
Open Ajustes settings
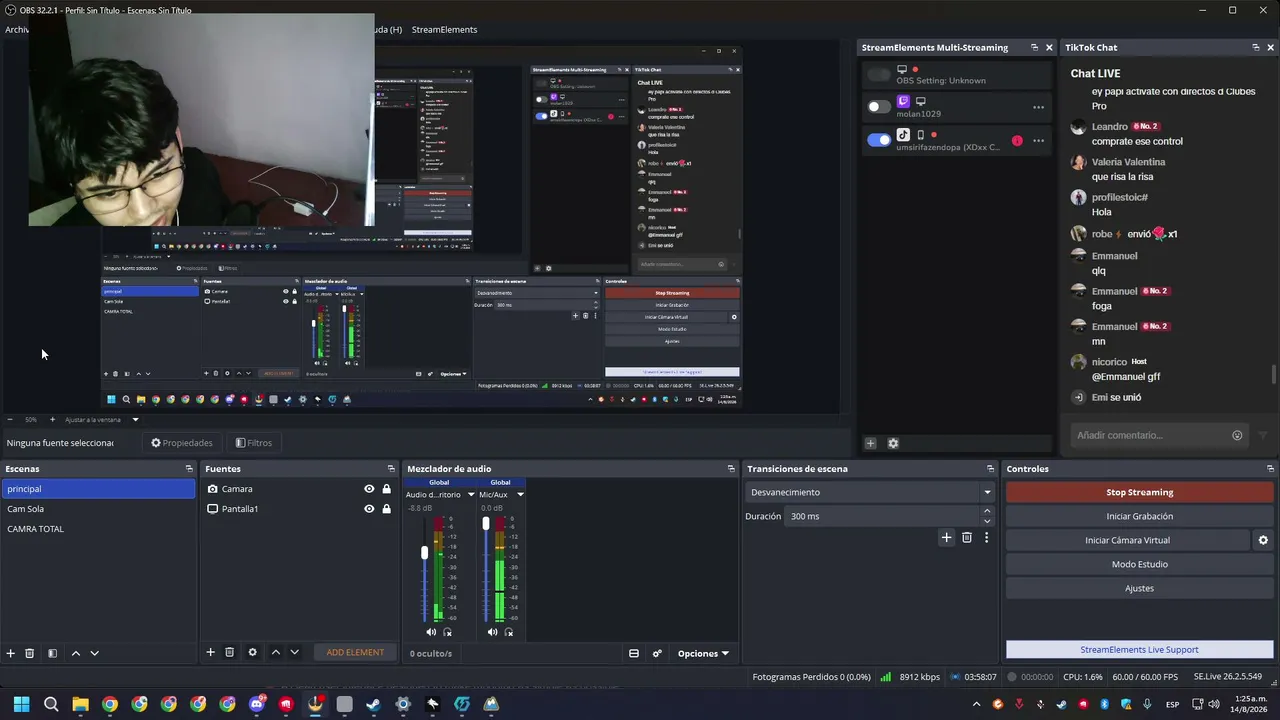click(x=1139, y=588)
